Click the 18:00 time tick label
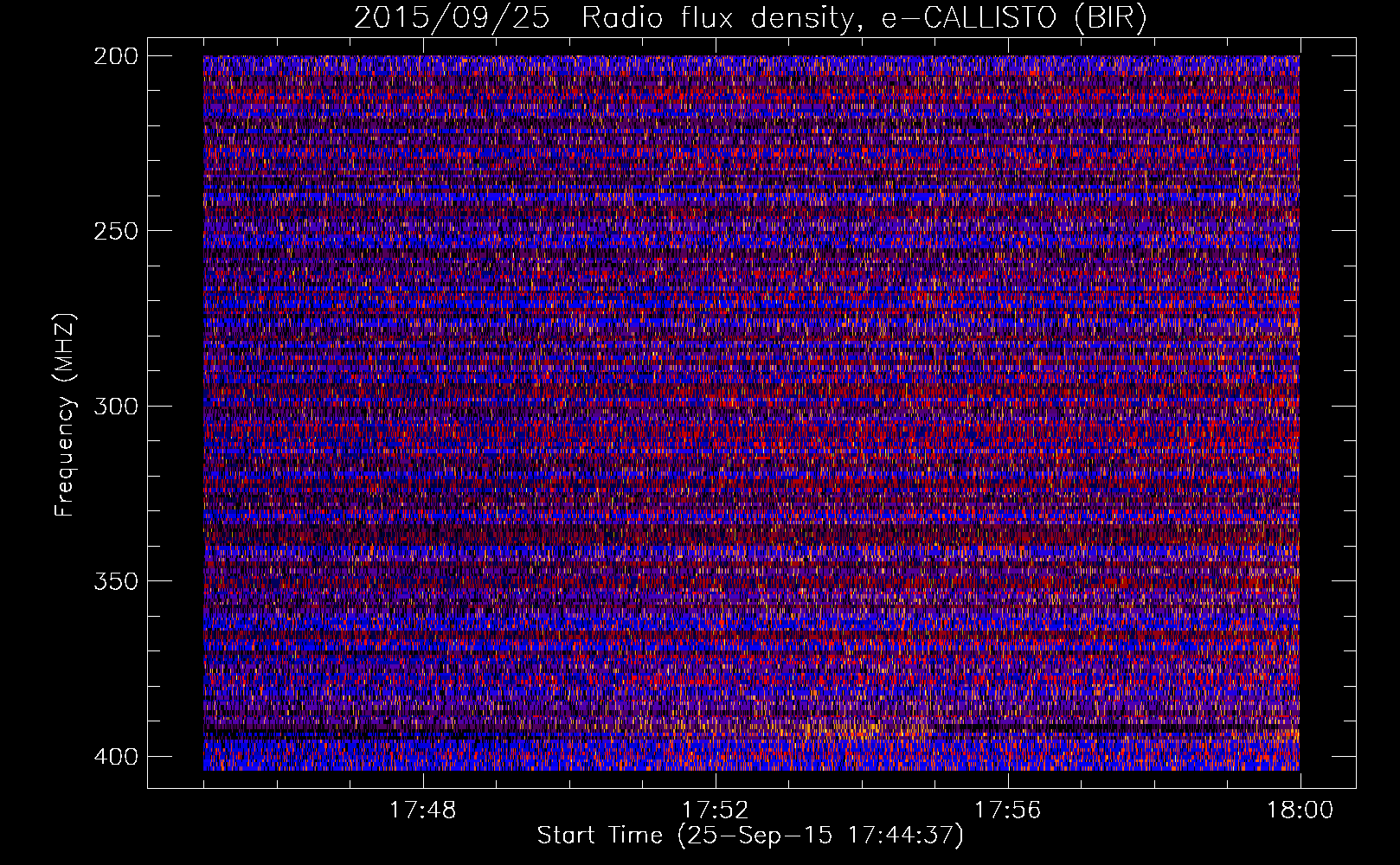1400x865 pixels. pos(1300,811)
